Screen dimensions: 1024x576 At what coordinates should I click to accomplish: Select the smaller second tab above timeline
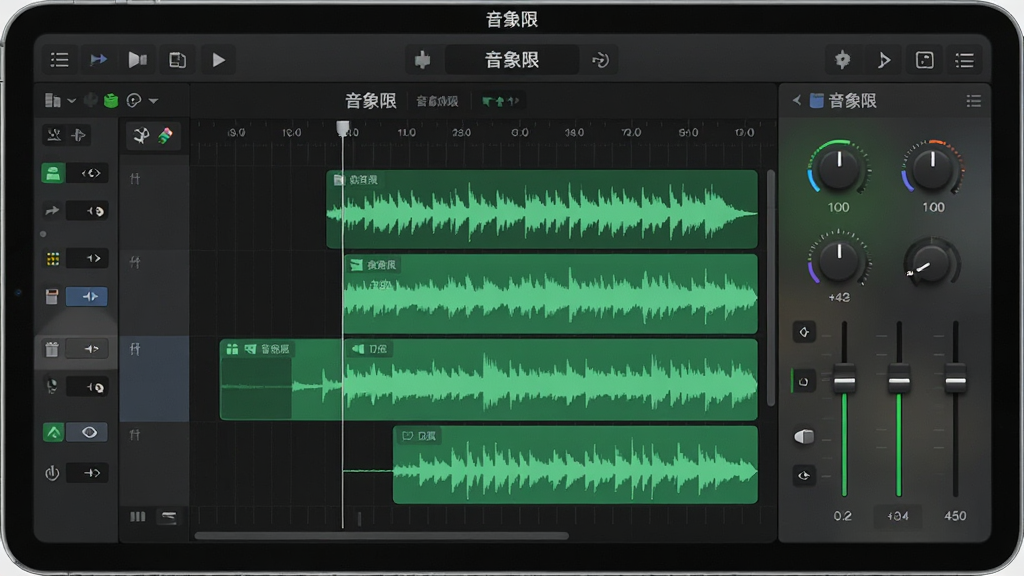click(x=437, y=101)
